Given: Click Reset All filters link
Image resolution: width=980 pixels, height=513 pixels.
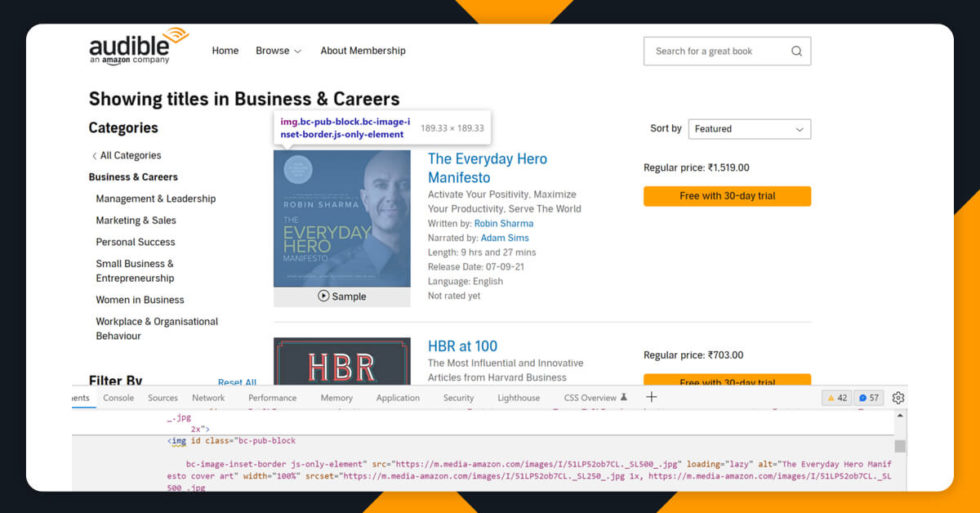Looking at the screenshot, I should click(237, 382).
